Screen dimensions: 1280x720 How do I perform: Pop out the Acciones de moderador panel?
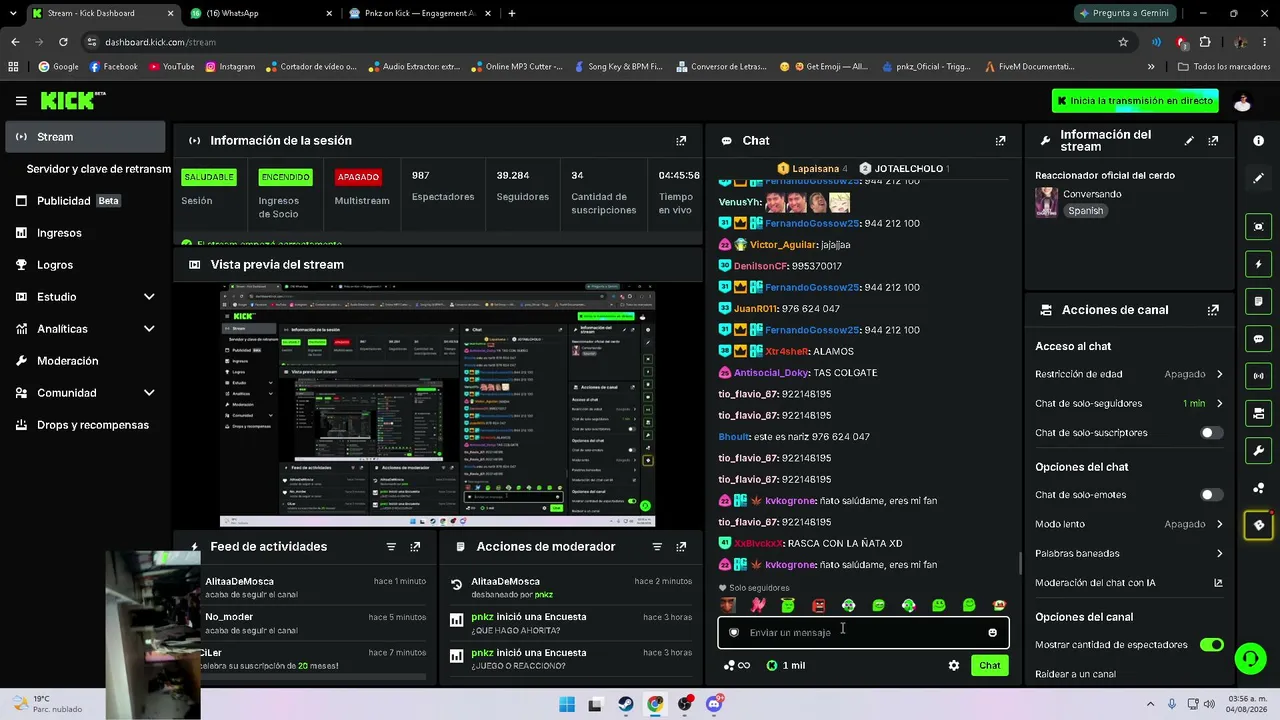(x=681, y=547)
